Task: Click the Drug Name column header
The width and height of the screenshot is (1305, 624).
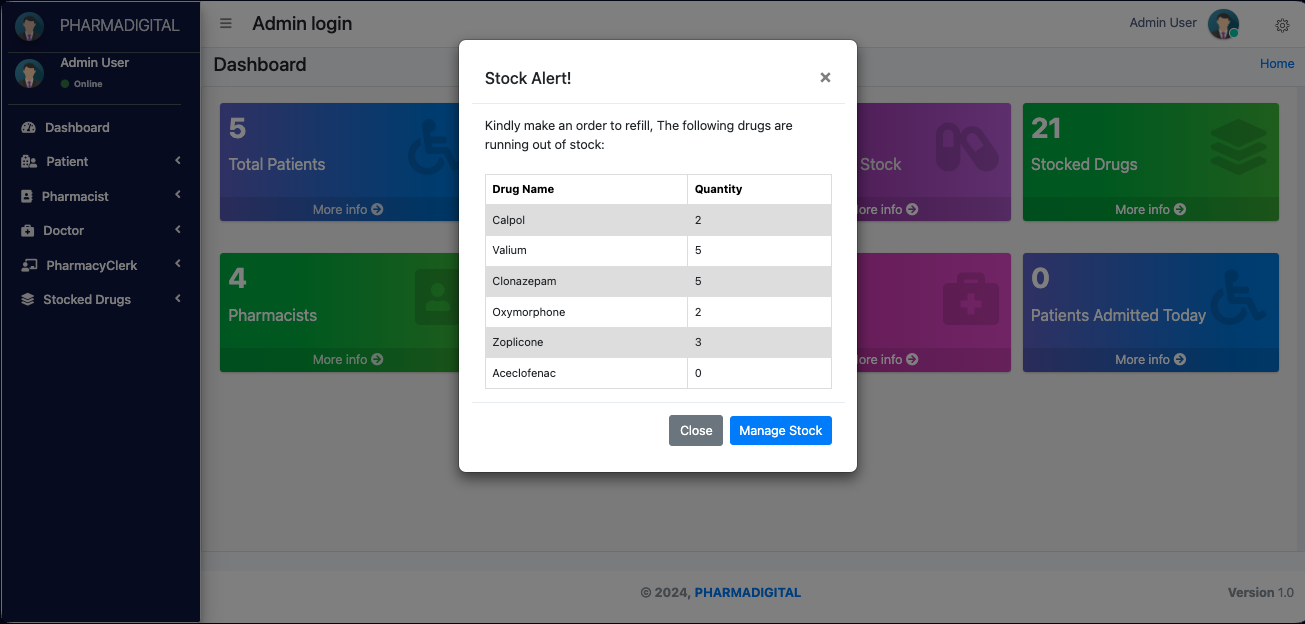Action: pyautogui.click(x=586, y=189)
